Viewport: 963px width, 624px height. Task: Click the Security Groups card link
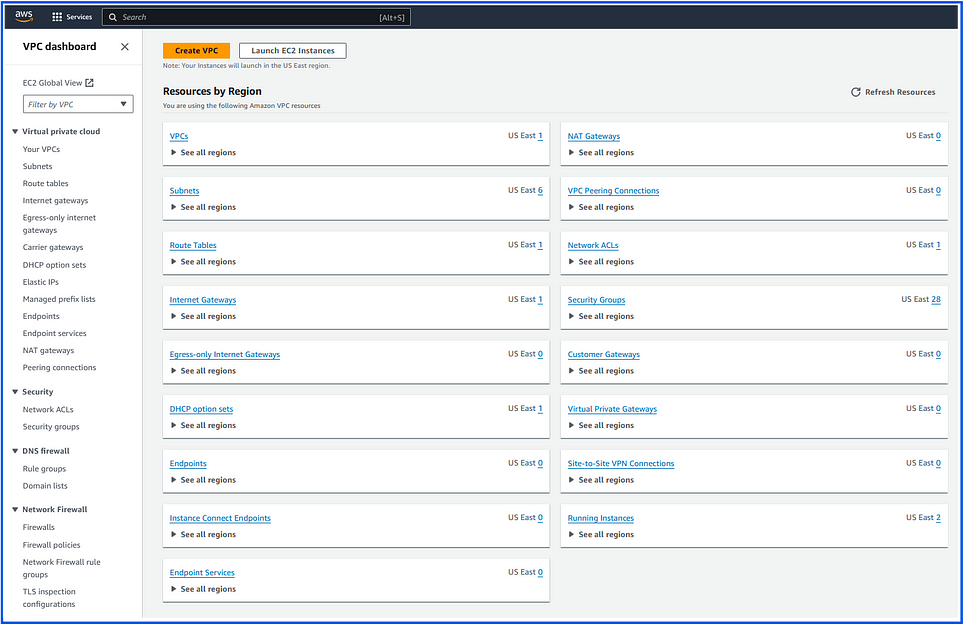pos(596,300)
